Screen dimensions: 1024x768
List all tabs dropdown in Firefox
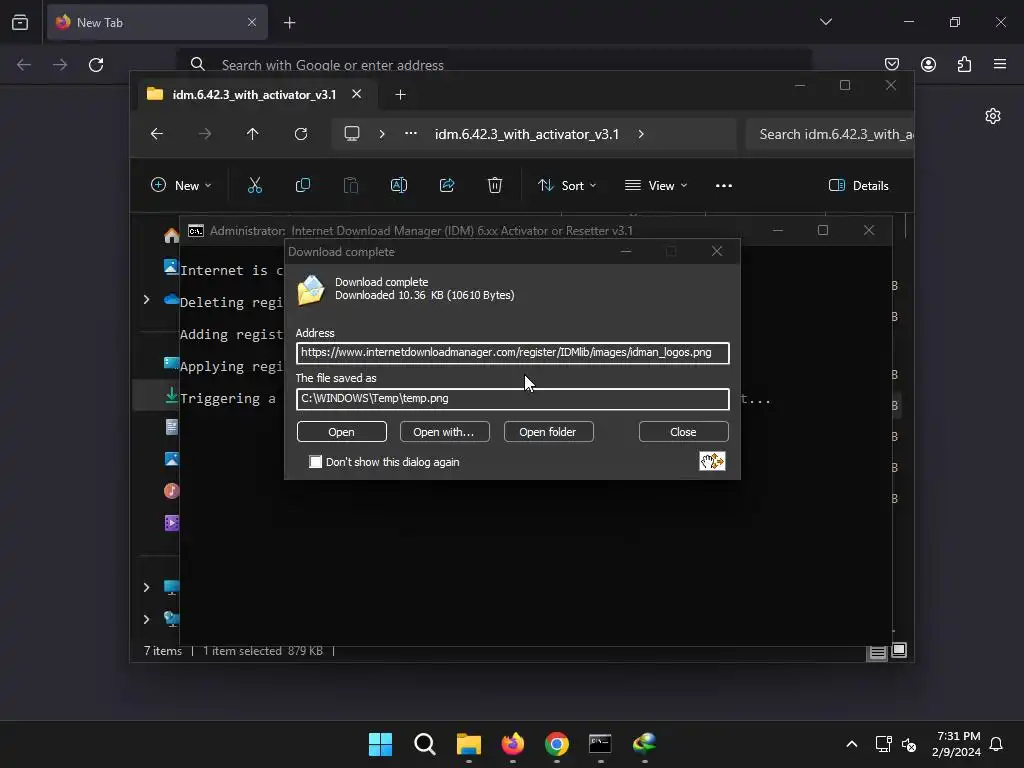pos(826,22)
